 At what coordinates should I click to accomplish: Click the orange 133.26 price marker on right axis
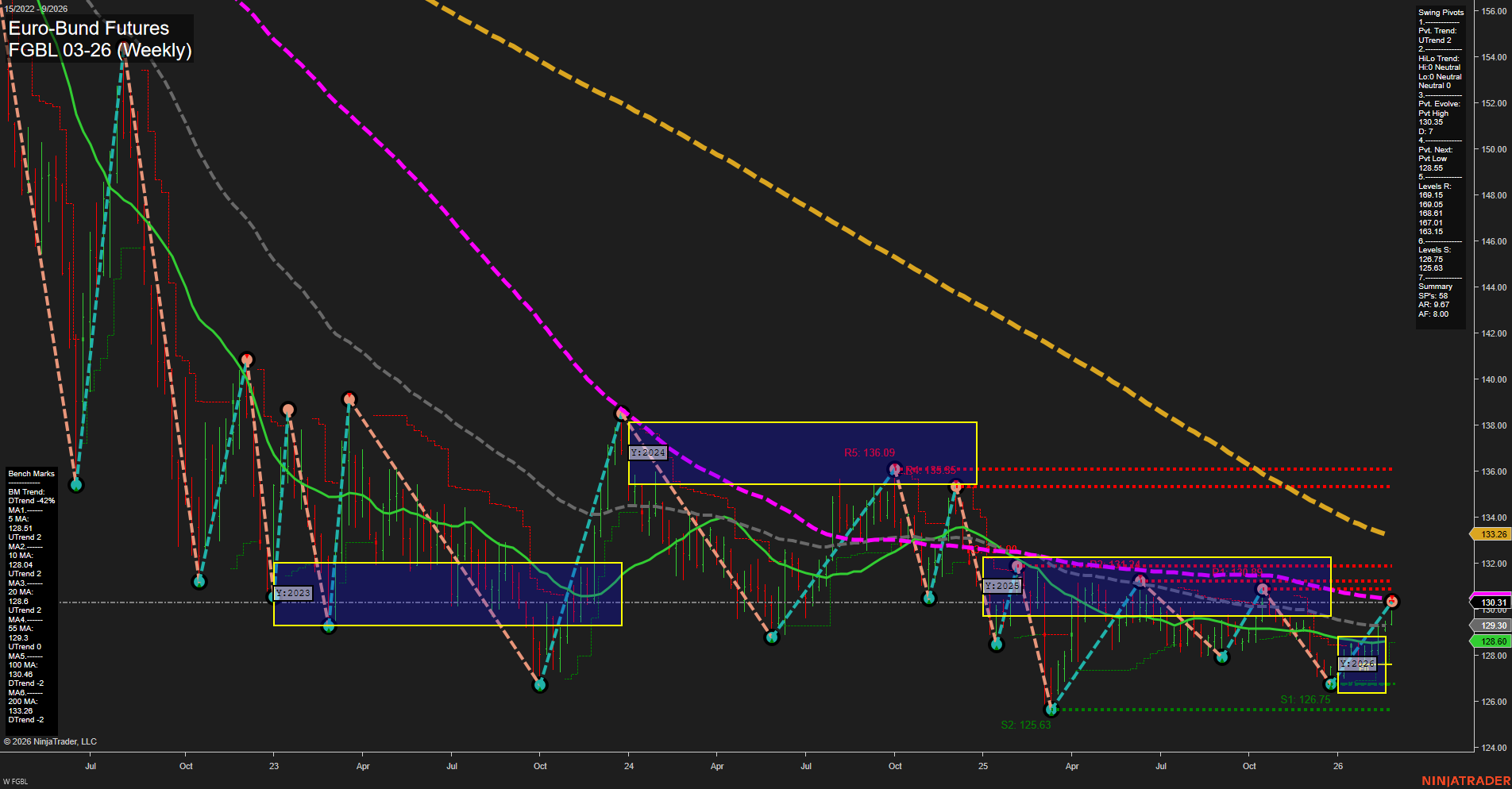(1496, 534)
